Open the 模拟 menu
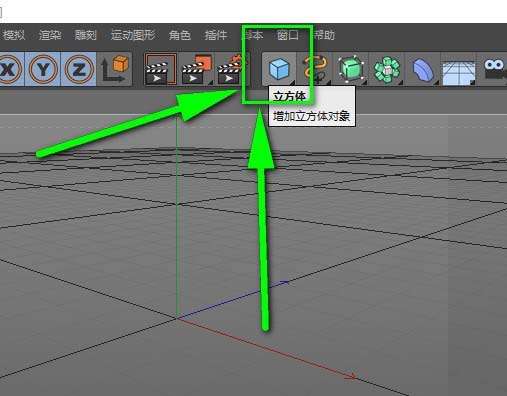507x396 pixels. point(13,35)
